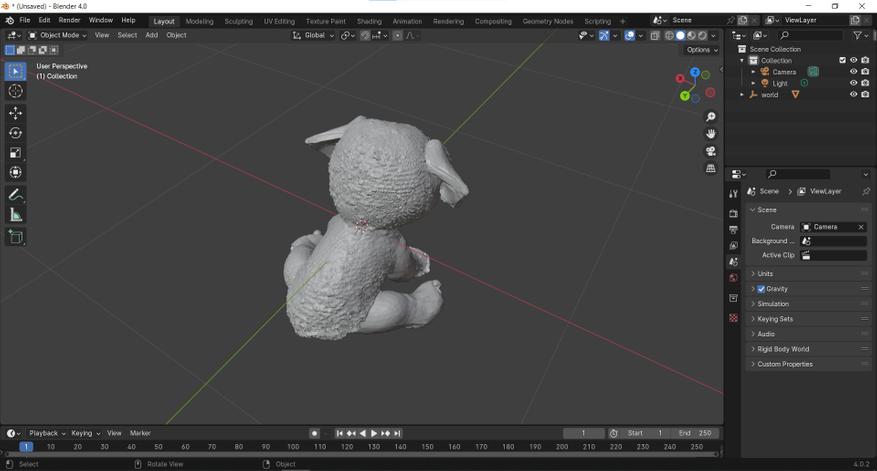Switch to the Sculpting workspace tab
Screen dimensions: 877x471
(x=238, y=21)
